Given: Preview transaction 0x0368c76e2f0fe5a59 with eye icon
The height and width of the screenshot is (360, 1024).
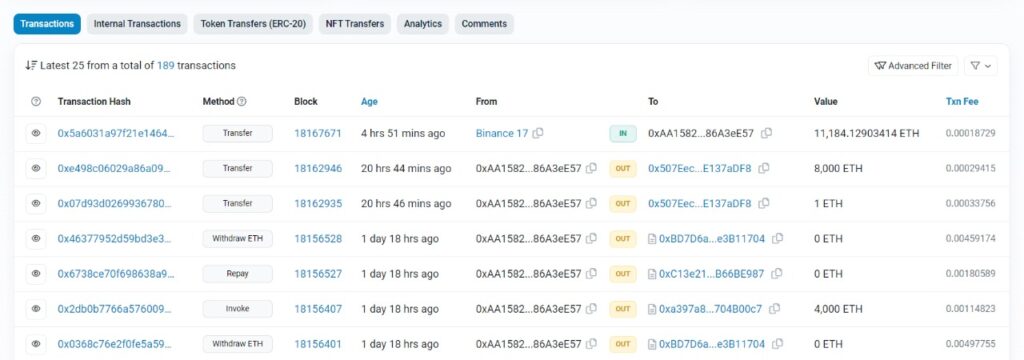Looking at the screenshot, I should (x=36, y=344).
